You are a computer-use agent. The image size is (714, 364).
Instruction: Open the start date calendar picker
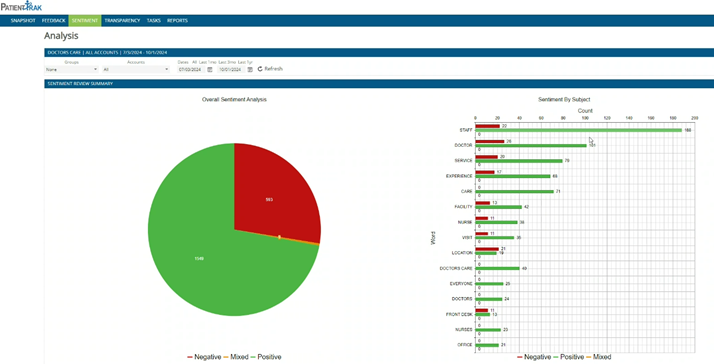pos(210,70)
